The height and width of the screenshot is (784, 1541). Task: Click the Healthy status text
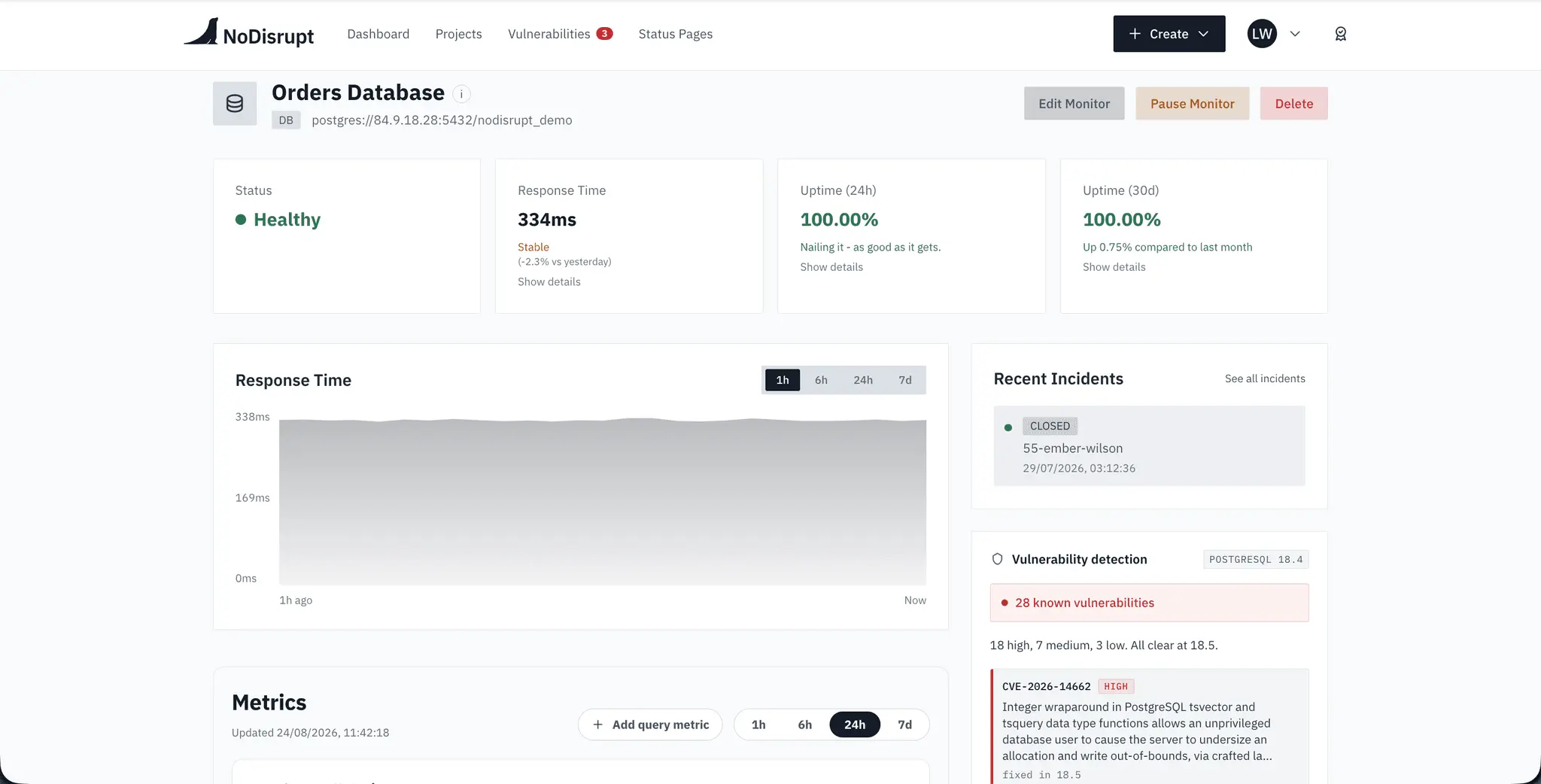[x=287, y=220]
